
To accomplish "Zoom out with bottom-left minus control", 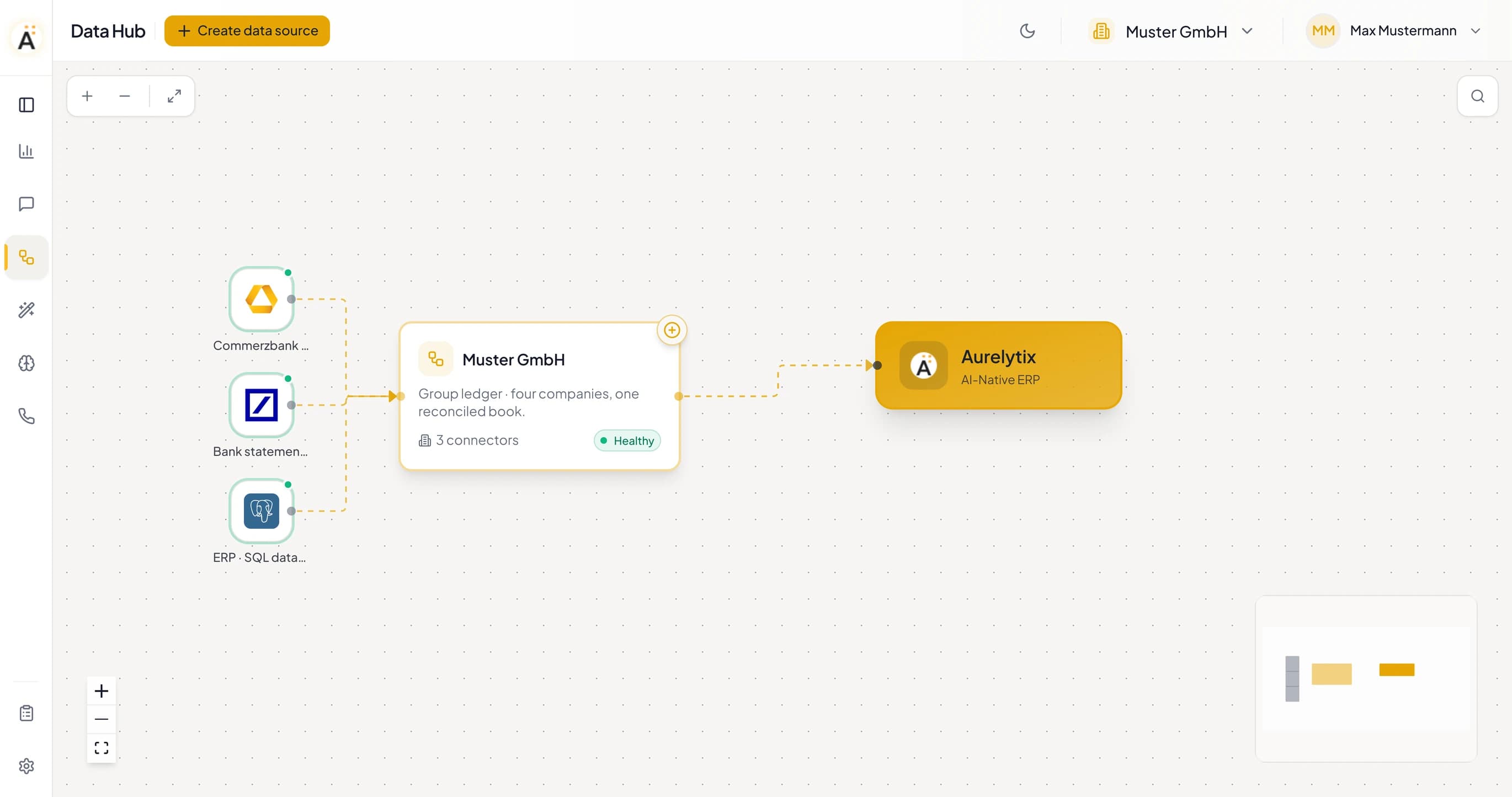I will (102, 719).
